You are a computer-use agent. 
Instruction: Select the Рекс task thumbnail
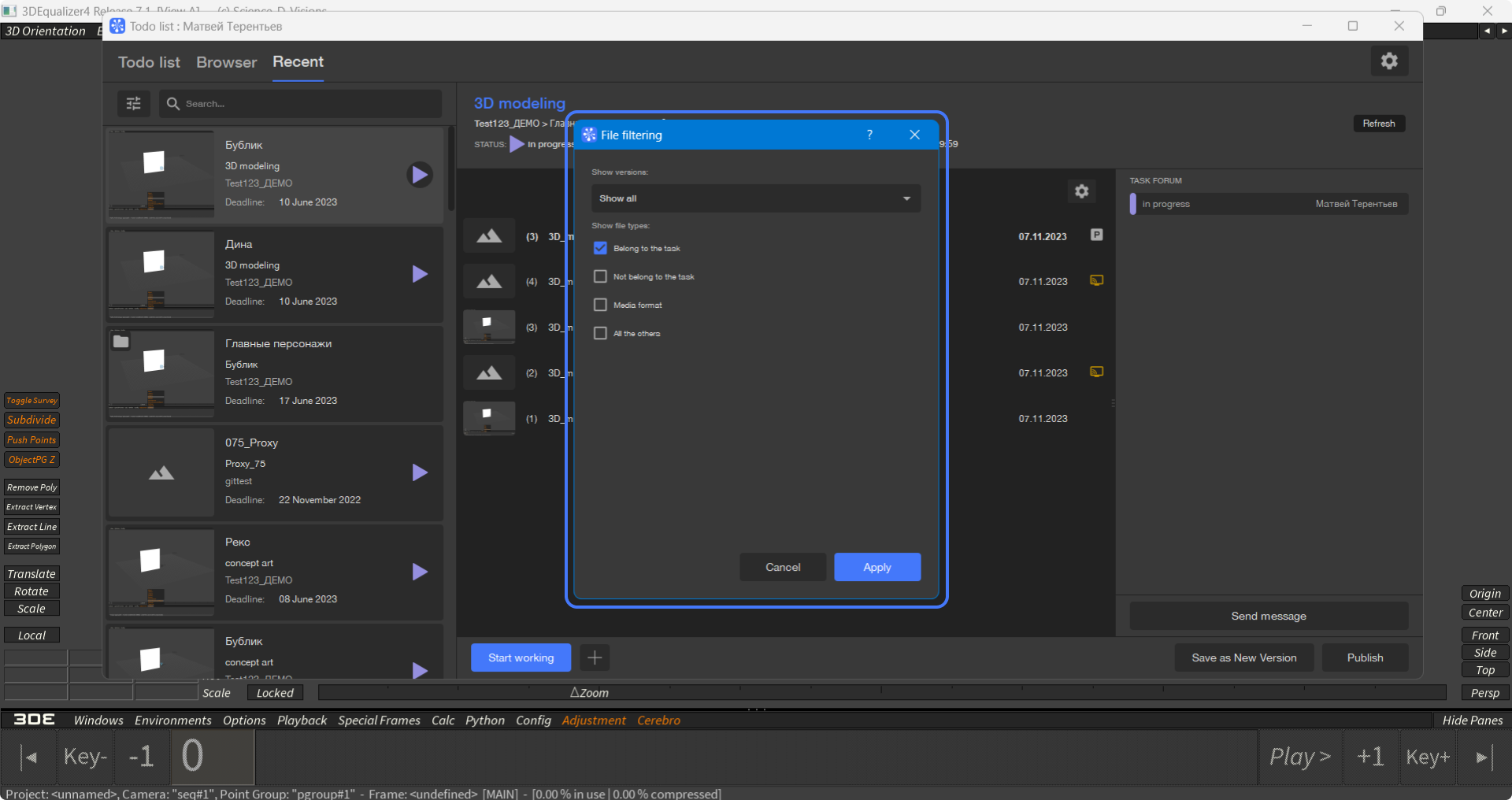[x=161, y=572]
